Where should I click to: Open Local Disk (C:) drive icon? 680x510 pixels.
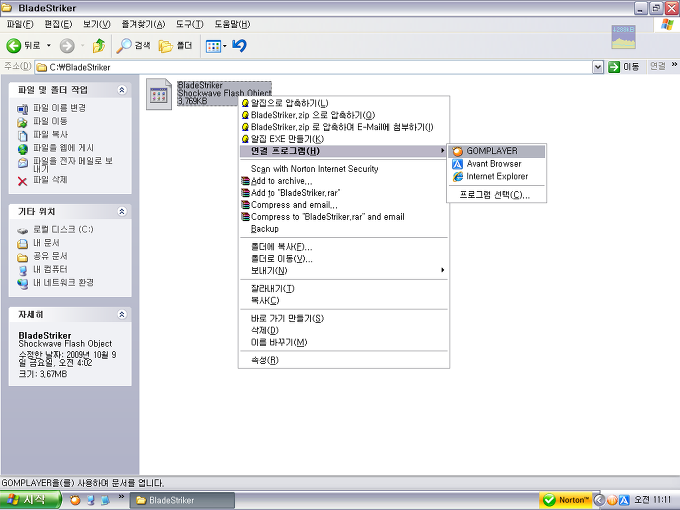[x=23, y=230]
